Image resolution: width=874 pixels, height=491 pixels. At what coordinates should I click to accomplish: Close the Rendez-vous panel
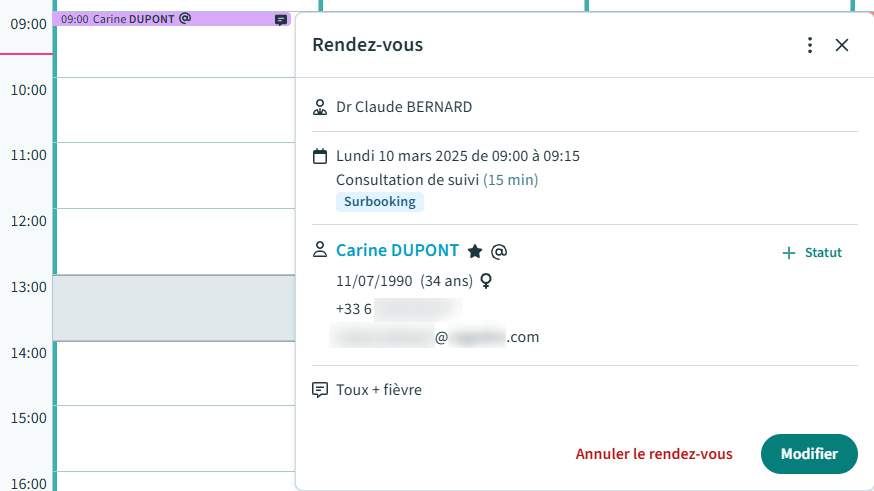[x=842, y=45]
